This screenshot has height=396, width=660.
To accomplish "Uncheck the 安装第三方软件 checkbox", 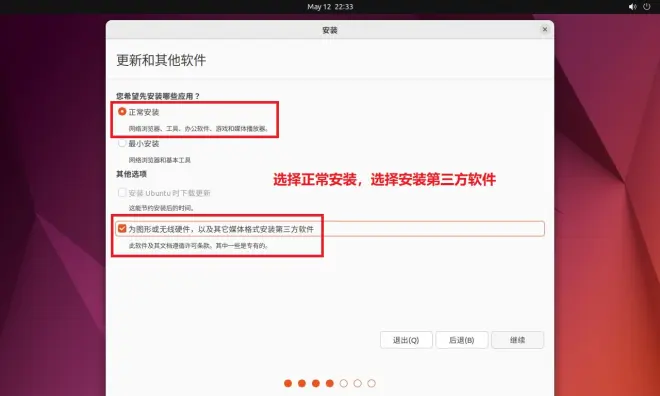I will click(x=122, y=229).
